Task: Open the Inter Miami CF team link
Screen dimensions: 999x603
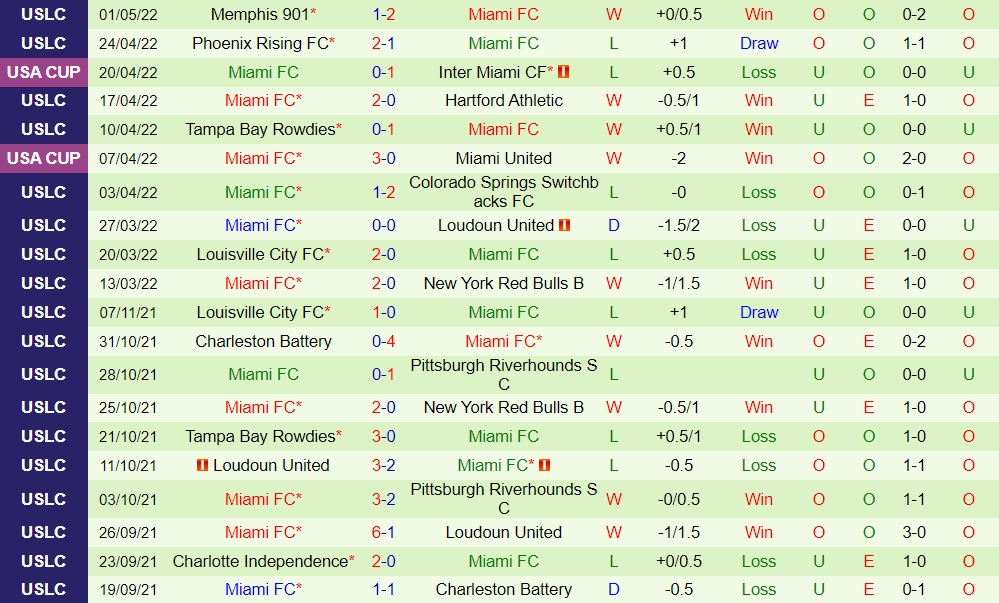Action: click(494, 72)
